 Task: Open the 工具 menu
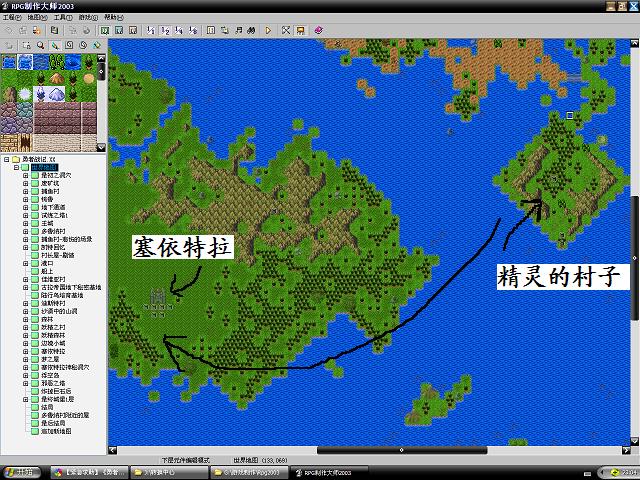tap(63, 18)
